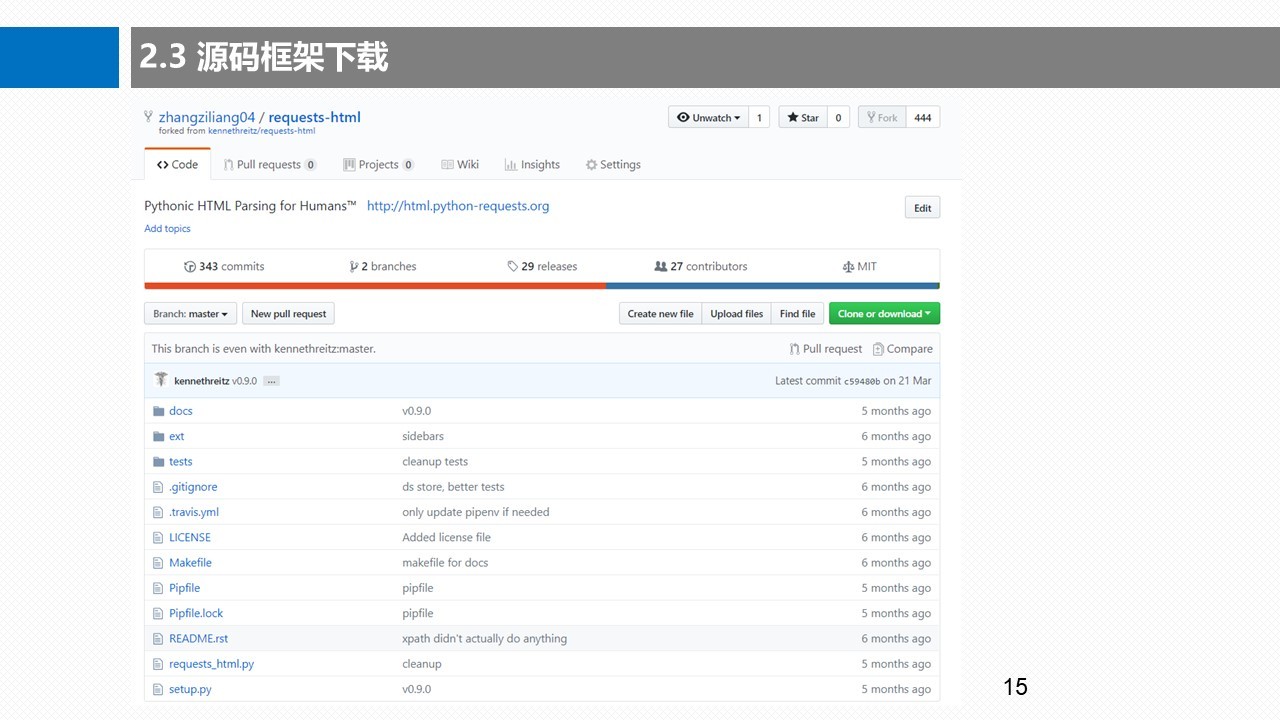The height and width of the screenshot is (720, 1280).
Task: Click commit message 'ds store, better tests'
Action: (x=453, y=487)
